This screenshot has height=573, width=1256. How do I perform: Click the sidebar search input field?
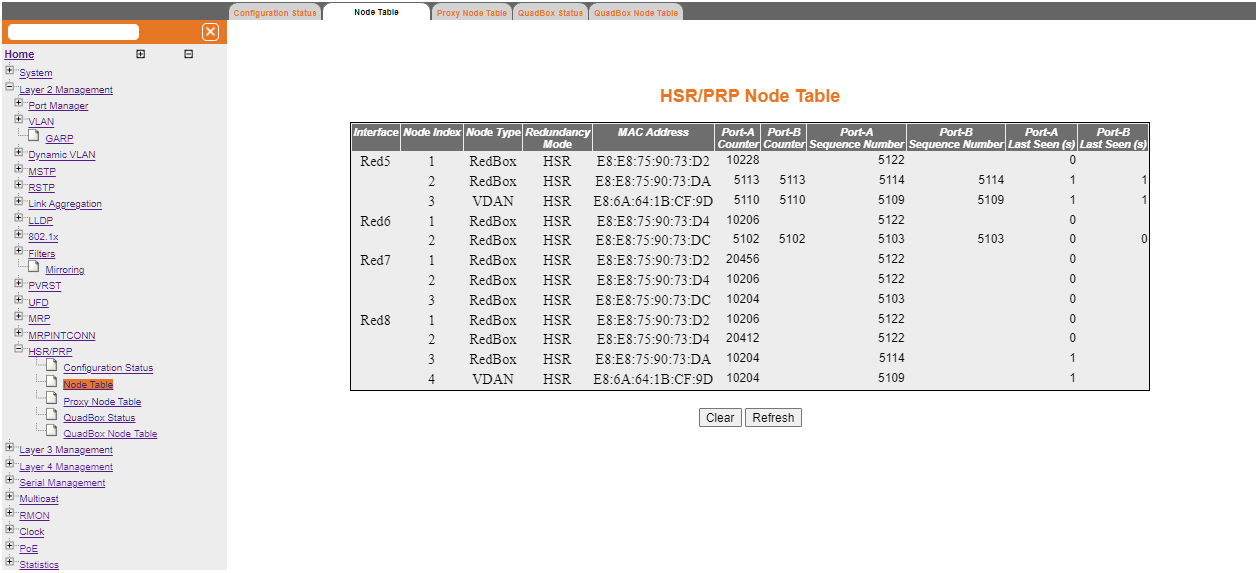pos(73,32)
